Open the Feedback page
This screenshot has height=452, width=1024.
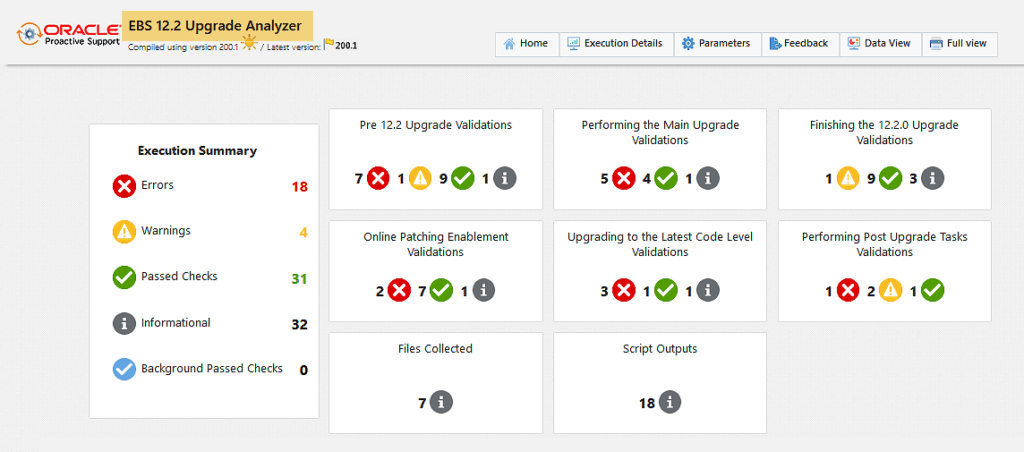(x=801, y=44)
